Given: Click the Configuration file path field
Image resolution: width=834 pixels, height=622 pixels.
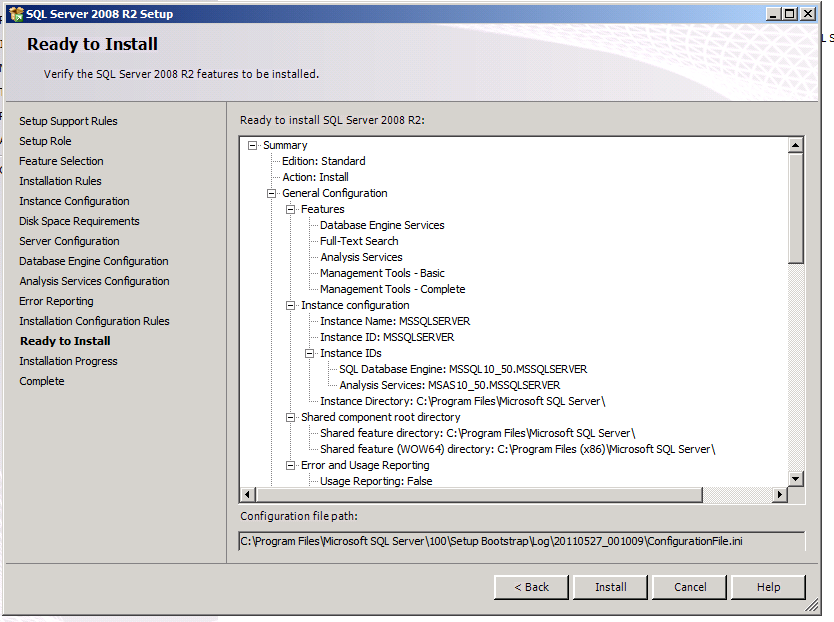Looking at the screenshot, I should tap(522, 541).
